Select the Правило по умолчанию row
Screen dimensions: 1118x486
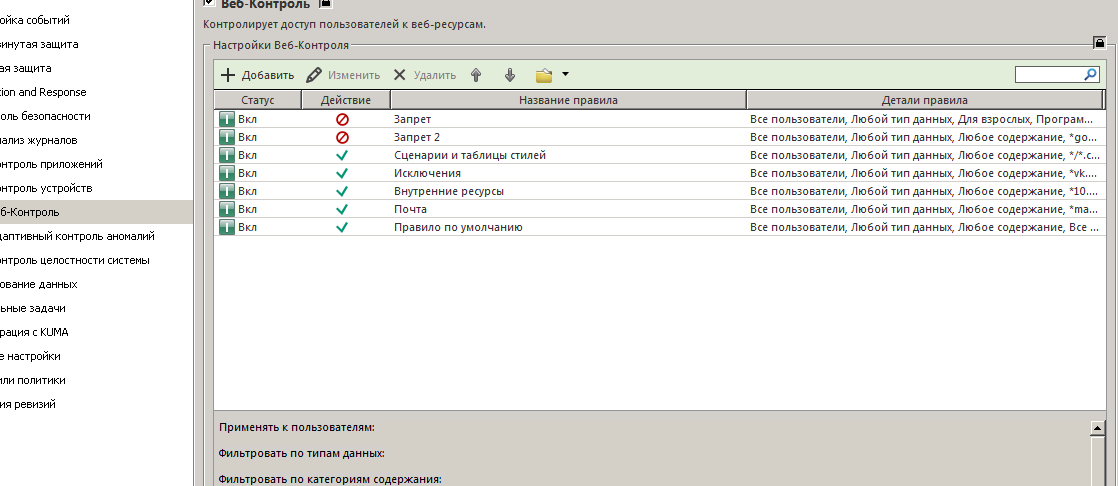[457, 227]
